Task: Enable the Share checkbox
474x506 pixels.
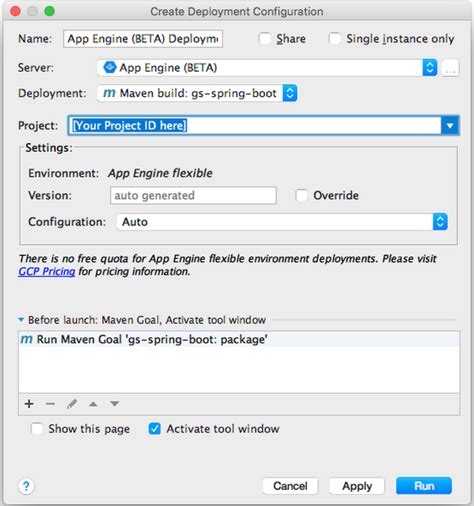Action: tap(265, 39)
